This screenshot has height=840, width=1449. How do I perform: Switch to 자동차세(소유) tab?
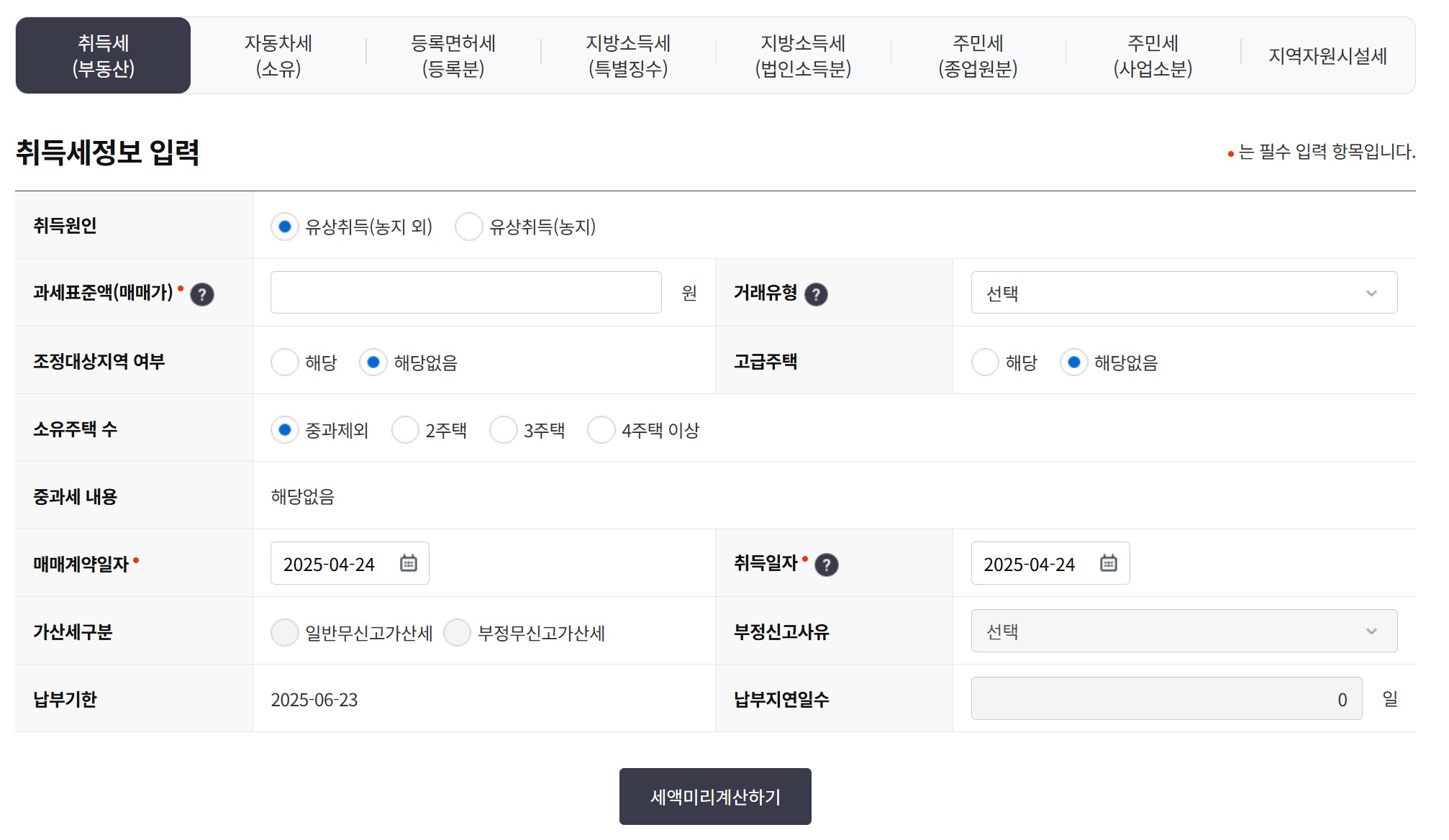click(x=278, y=55)
